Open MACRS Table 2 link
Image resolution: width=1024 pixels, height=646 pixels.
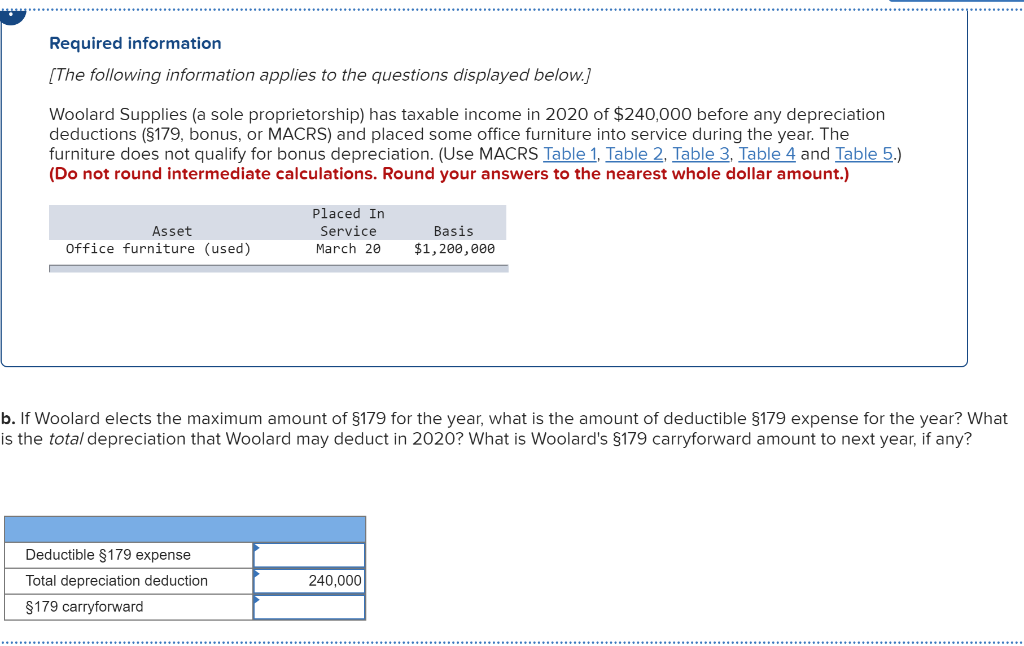634,153
